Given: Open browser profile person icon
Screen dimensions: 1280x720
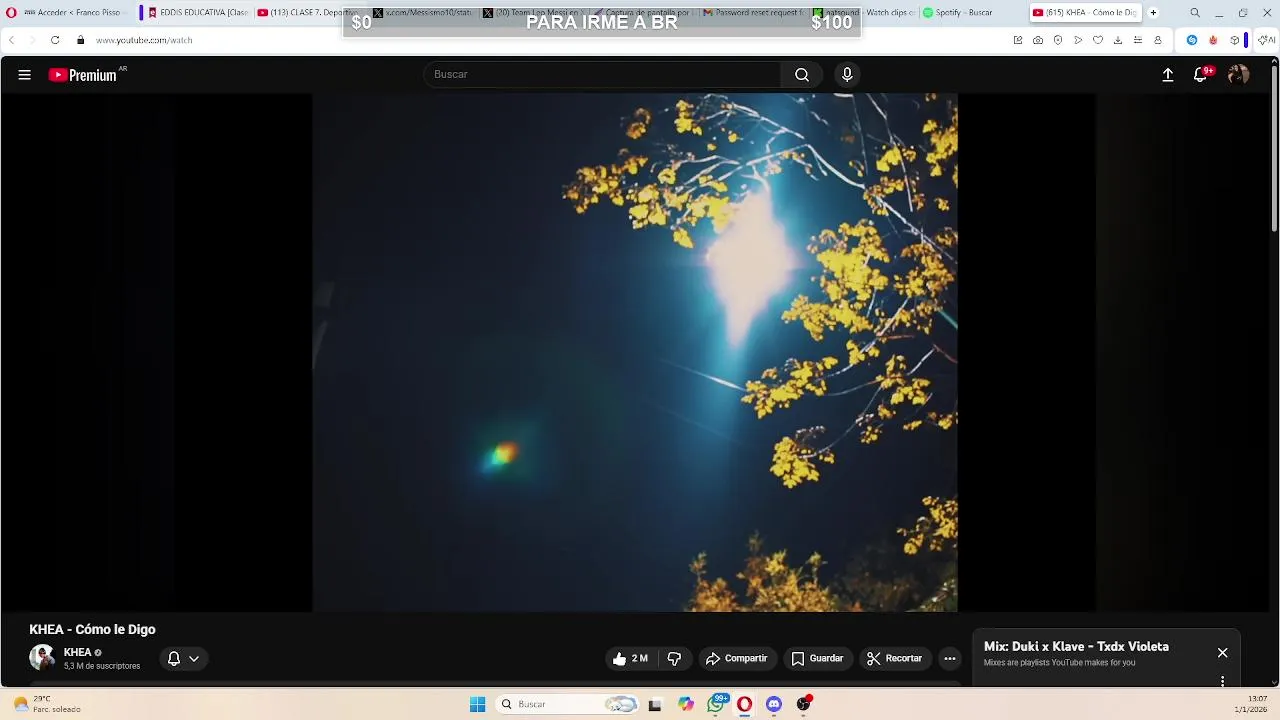Looking at the screenshot, I should tap(1158, 40).
